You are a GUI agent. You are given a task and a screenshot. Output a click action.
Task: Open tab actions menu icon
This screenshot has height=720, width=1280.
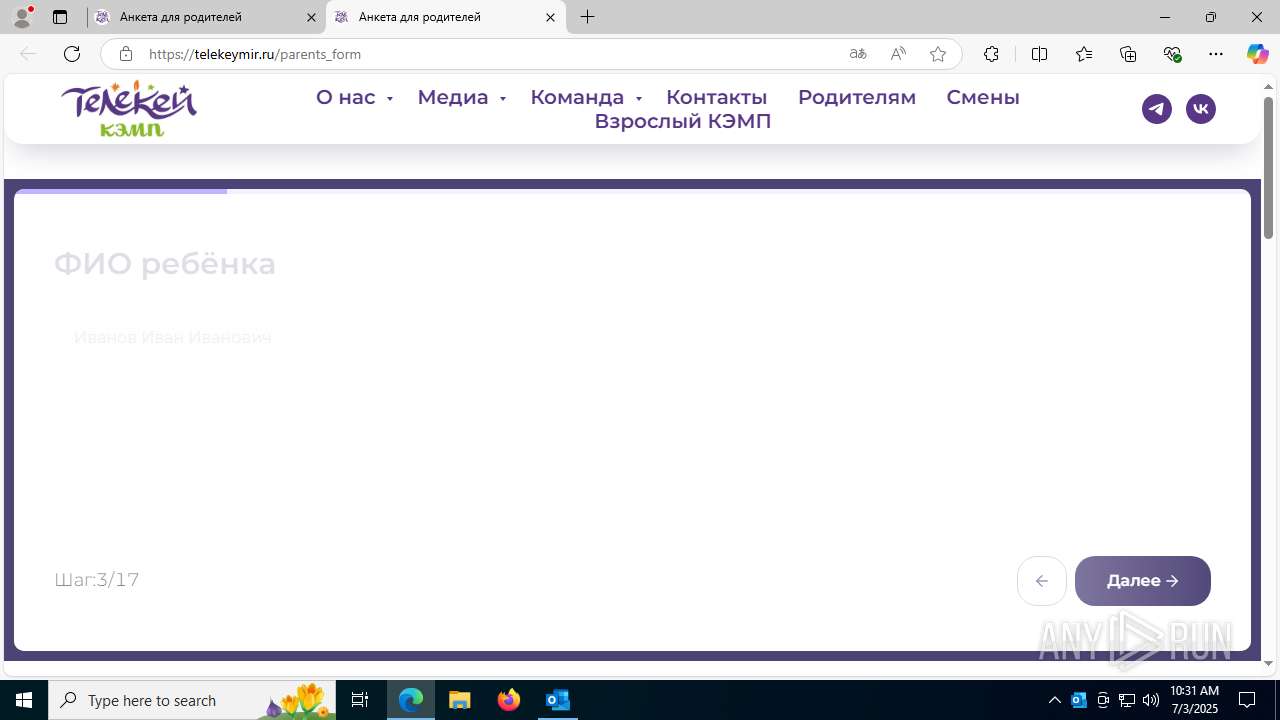pos(60,17)
